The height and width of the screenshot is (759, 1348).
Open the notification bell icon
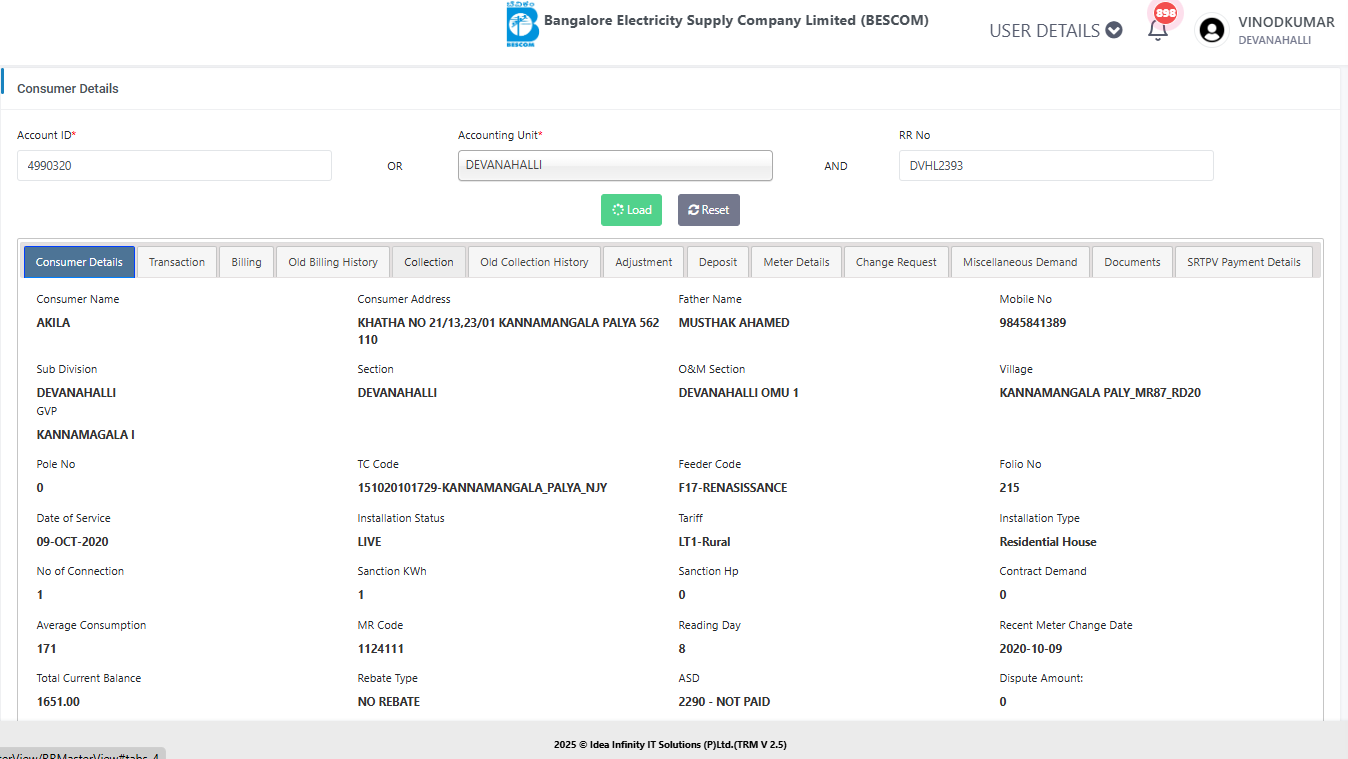[1158, 29]
